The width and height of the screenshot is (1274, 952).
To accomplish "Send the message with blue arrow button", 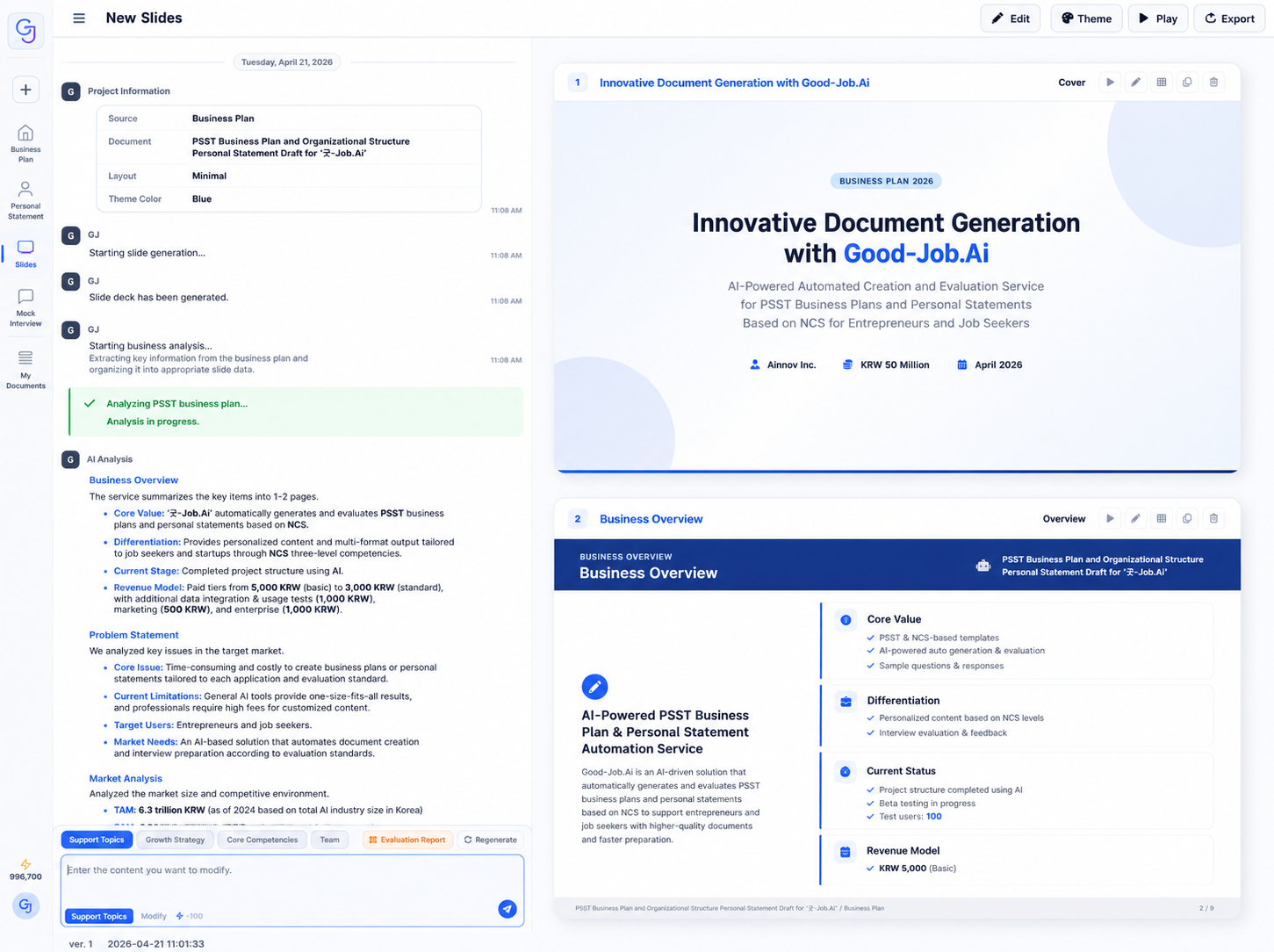I will click(x=507, y=909).
